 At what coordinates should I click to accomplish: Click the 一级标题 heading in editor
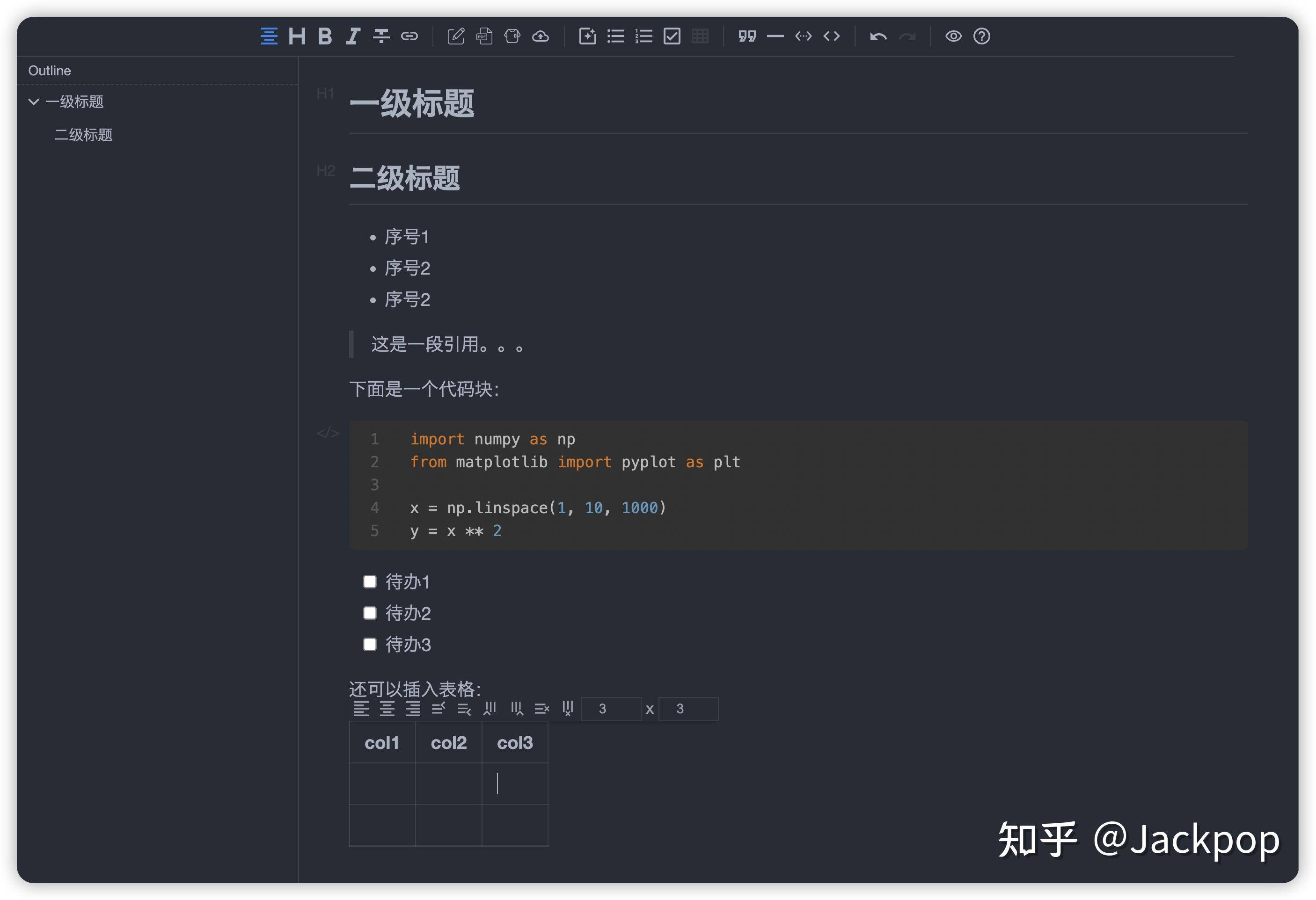tap(412, 104)
